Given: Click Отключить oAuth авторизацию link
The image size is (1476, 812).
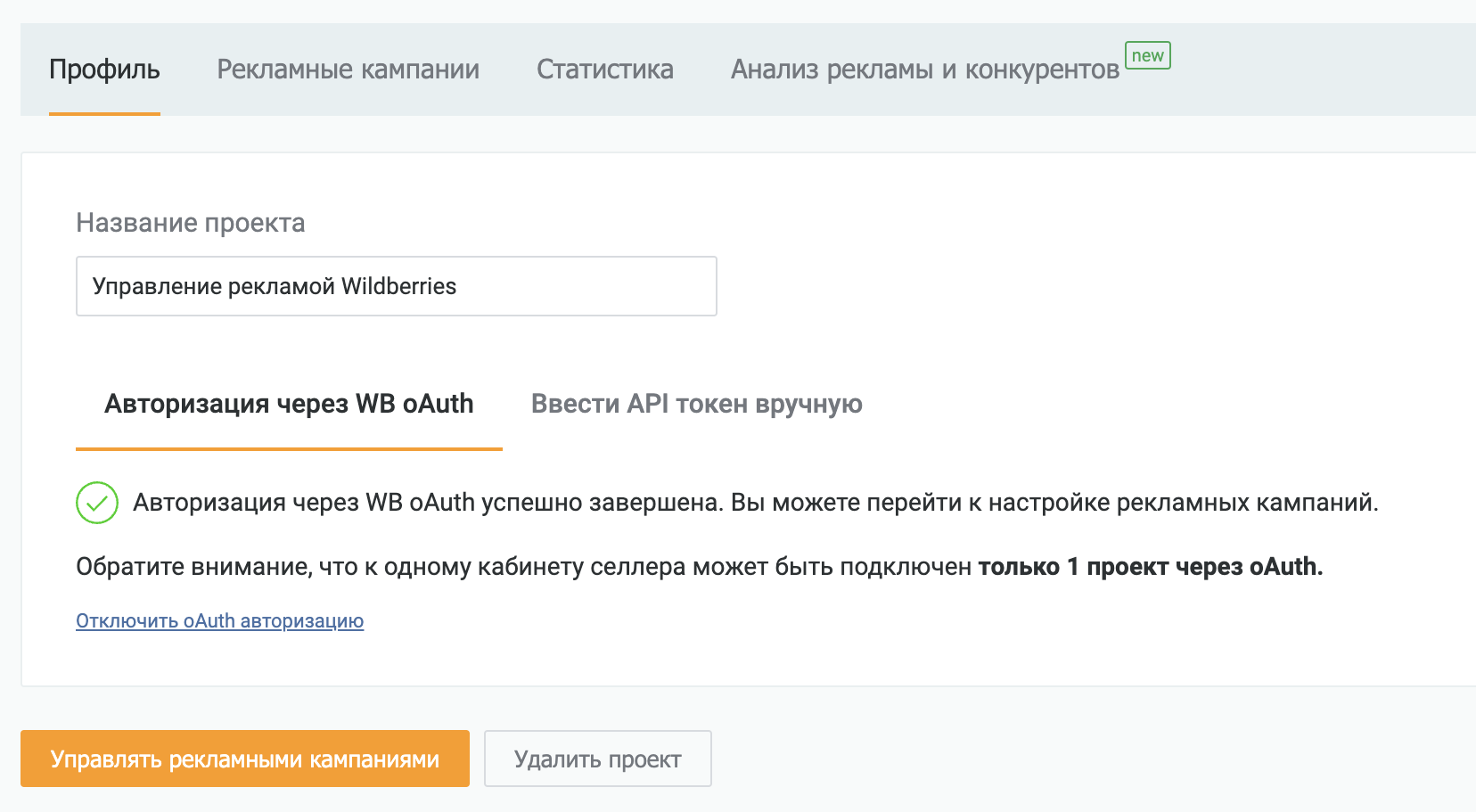Looking at the screenshot, I should click(220, 620).
